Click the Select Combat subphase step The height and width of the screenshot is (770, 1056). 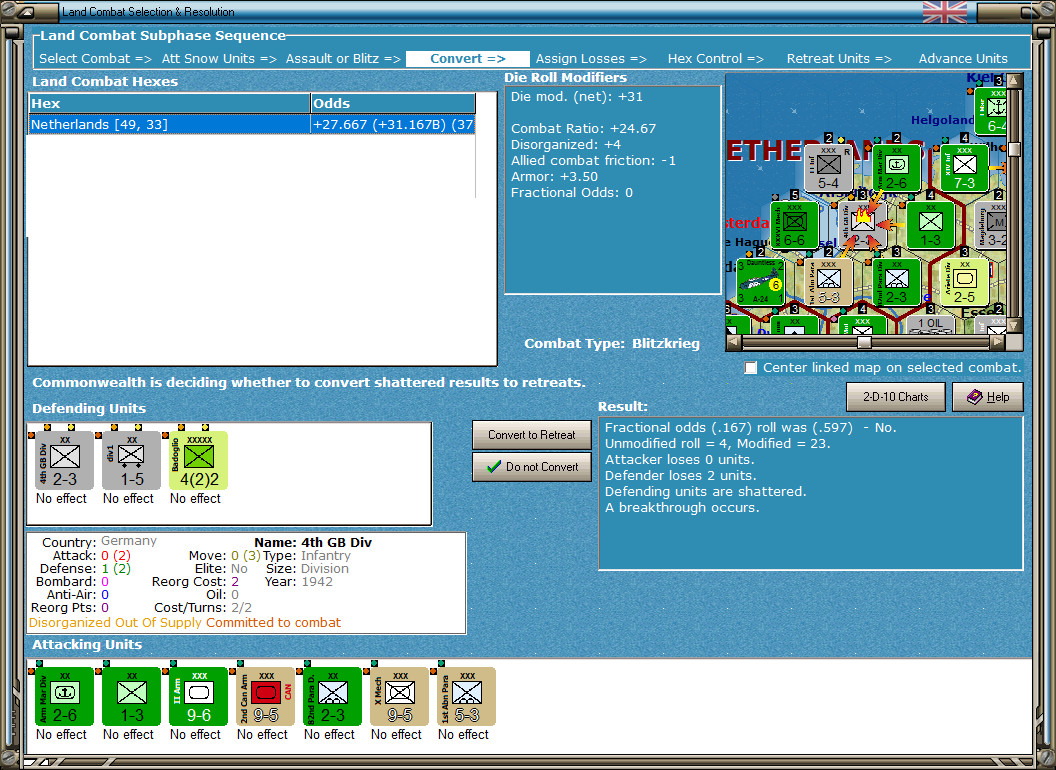click(95, 59)
